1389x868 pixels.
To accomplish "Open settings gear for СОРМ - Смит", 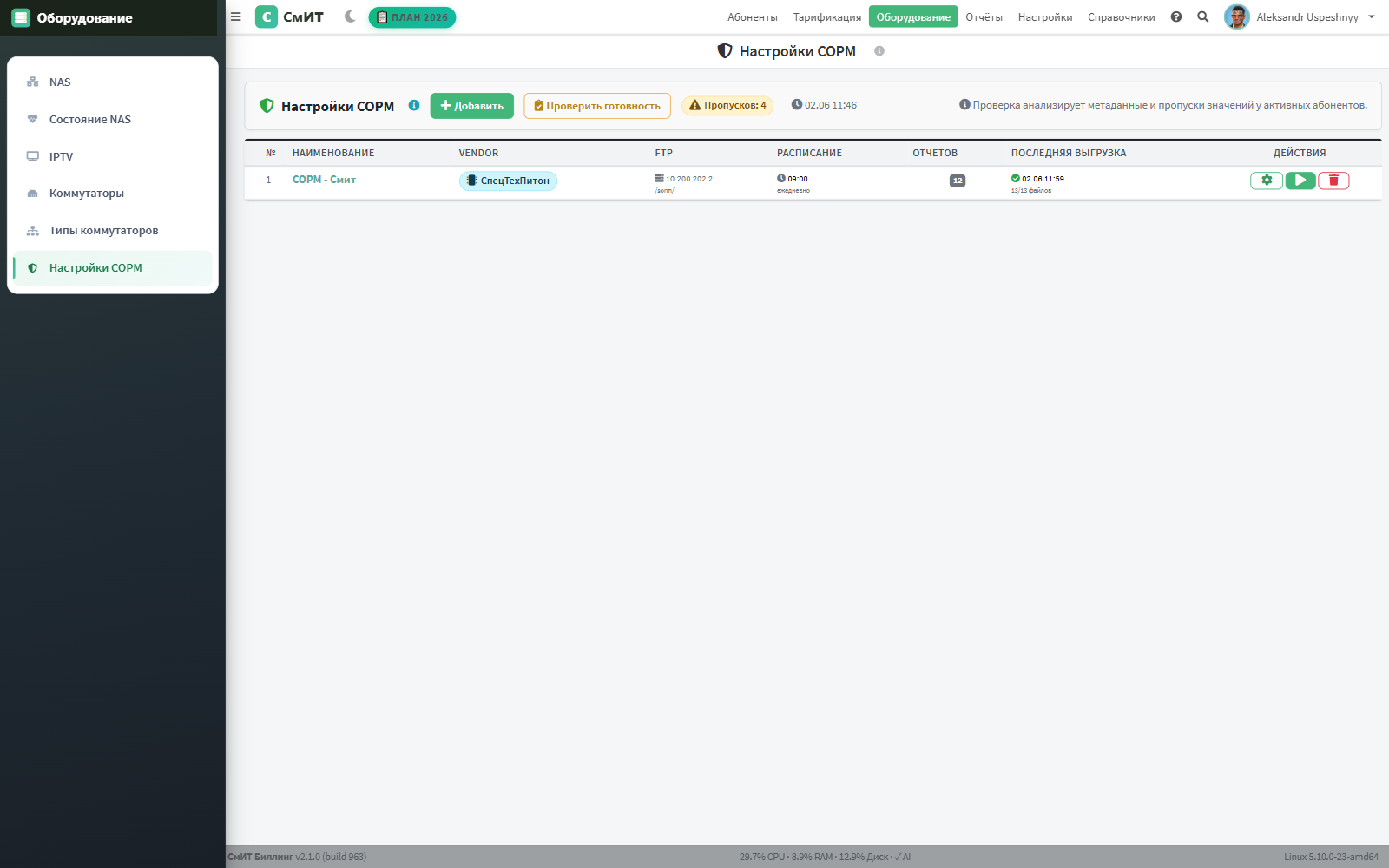I will click(1267, 181).
